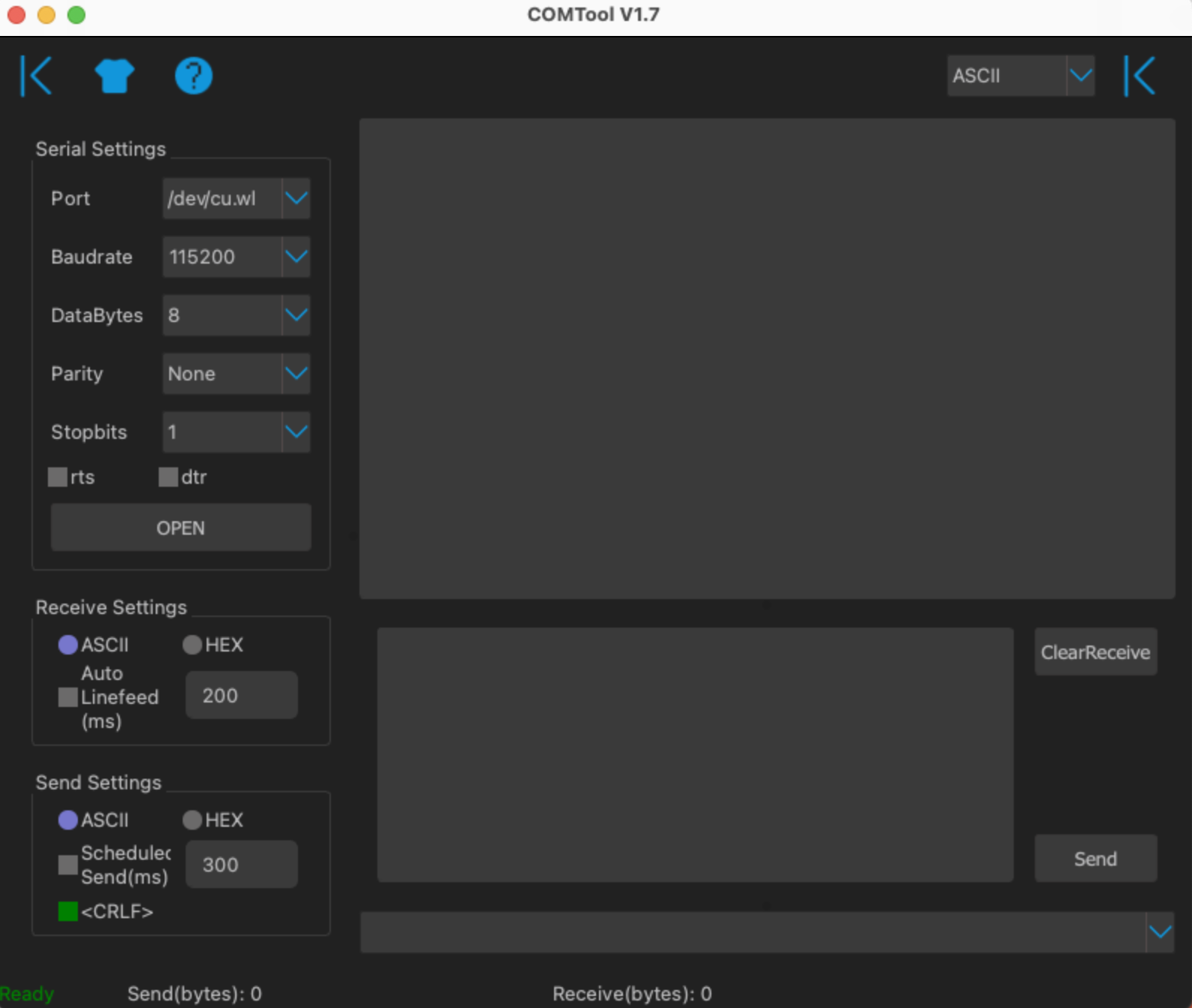Collapse the right side panel arrow icon
Screen dimensions: 1192x1008
pos(1140,76)
